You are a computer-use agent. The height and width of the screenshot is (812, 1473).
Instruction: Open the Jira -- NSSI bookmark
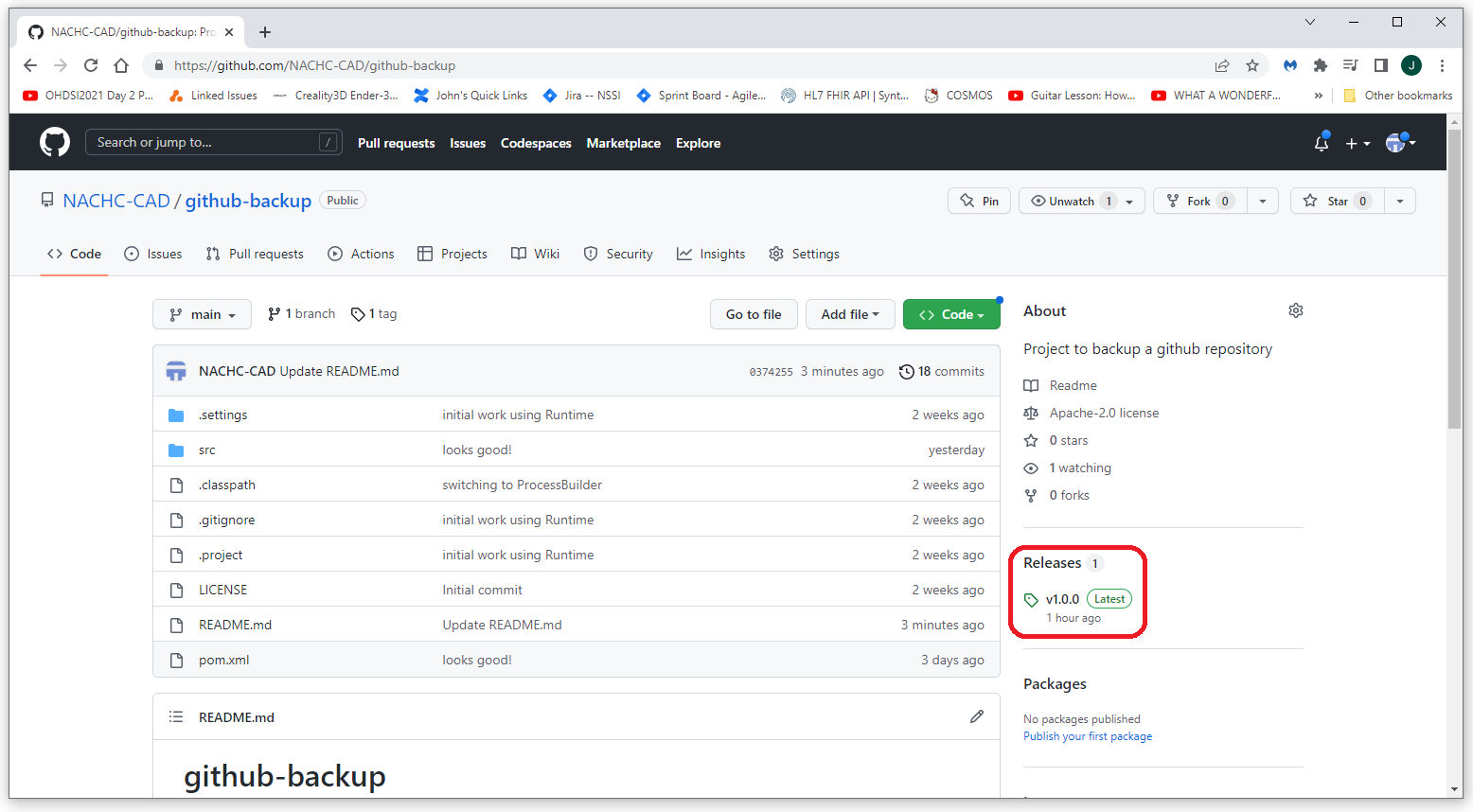581,96
